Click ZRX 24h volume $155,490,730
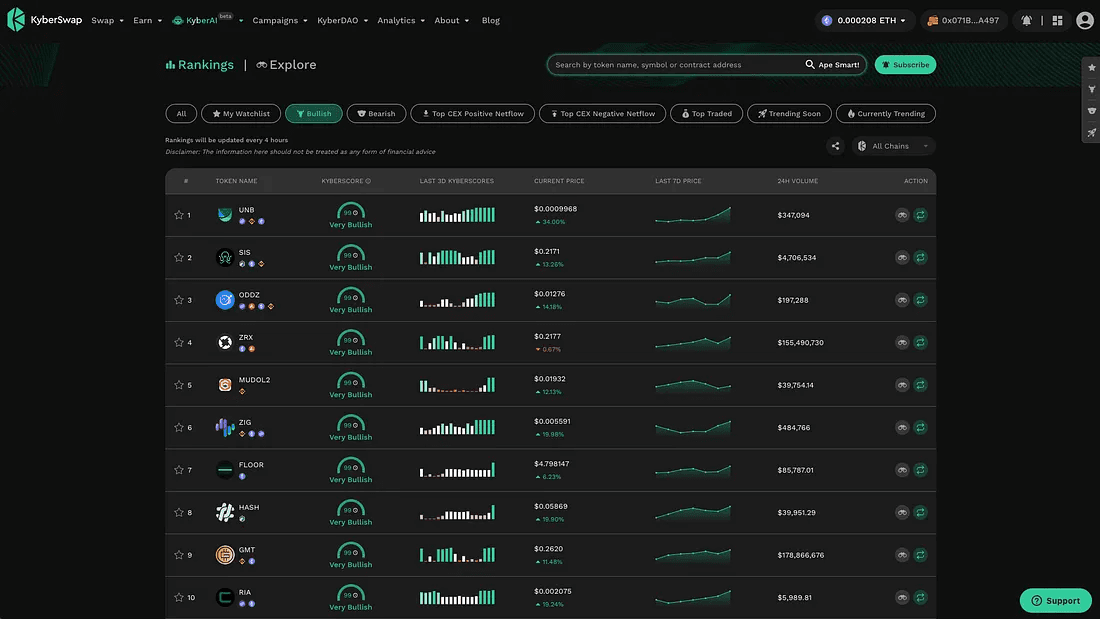 click(800, 342)
